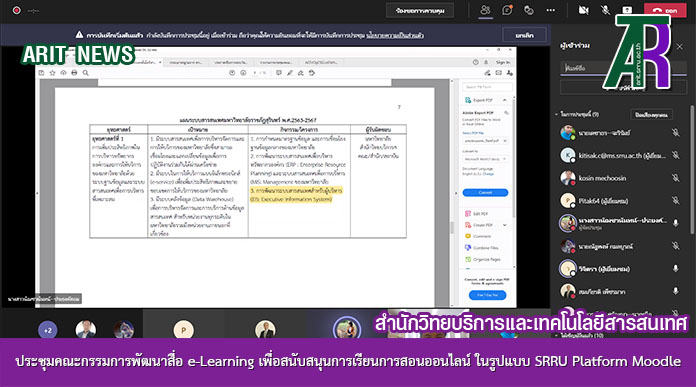Click the Acrobat send by email icon
This screenshot has height=387, width=696.
[x=498, y=73]
